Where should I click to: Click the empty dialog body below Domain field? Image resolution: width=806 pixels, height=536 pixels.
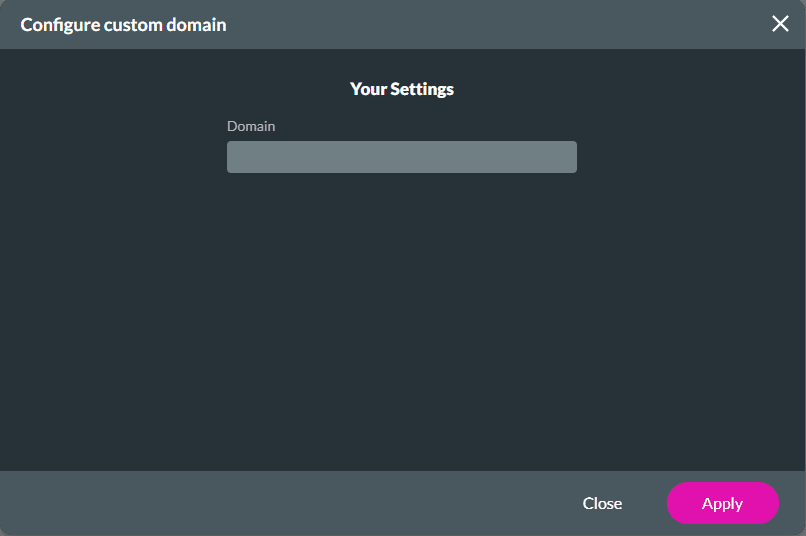[402, 320]
